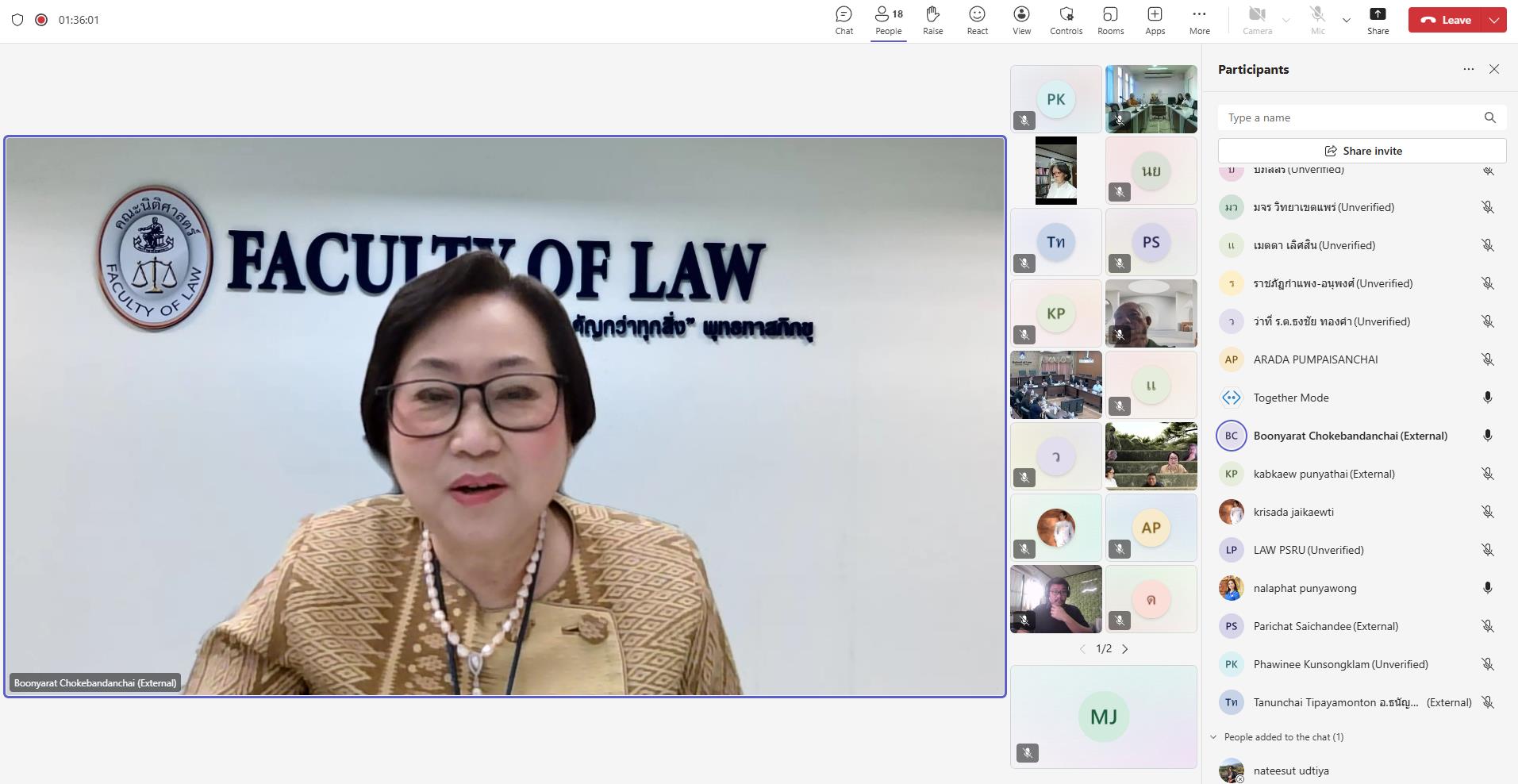The width and height of the screenshot is (1518, 784).
Task: Open breakout Rooms
Action: pos(1110,21)
